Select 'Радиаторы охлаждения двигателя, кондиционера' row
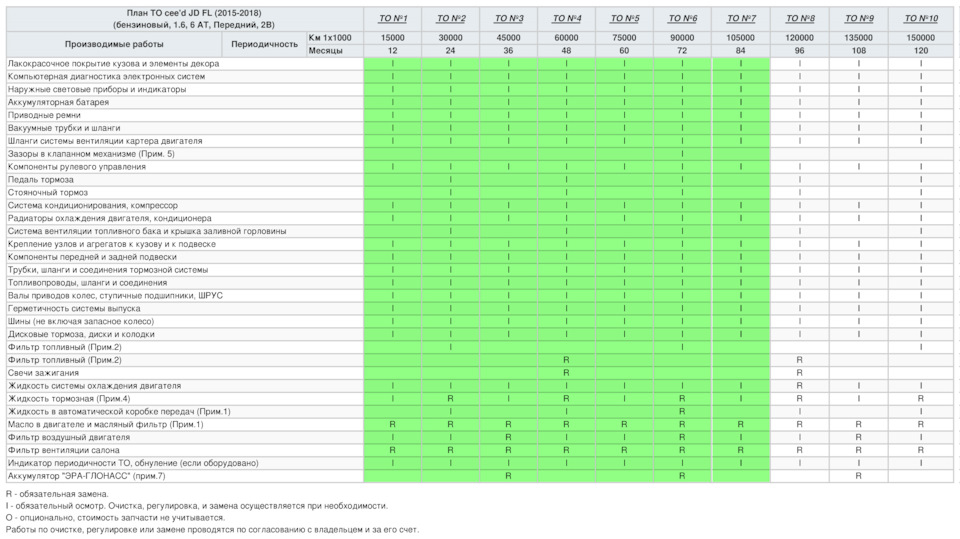The width and height of the screenshot is (960, 539). click(x=110, y=218)
